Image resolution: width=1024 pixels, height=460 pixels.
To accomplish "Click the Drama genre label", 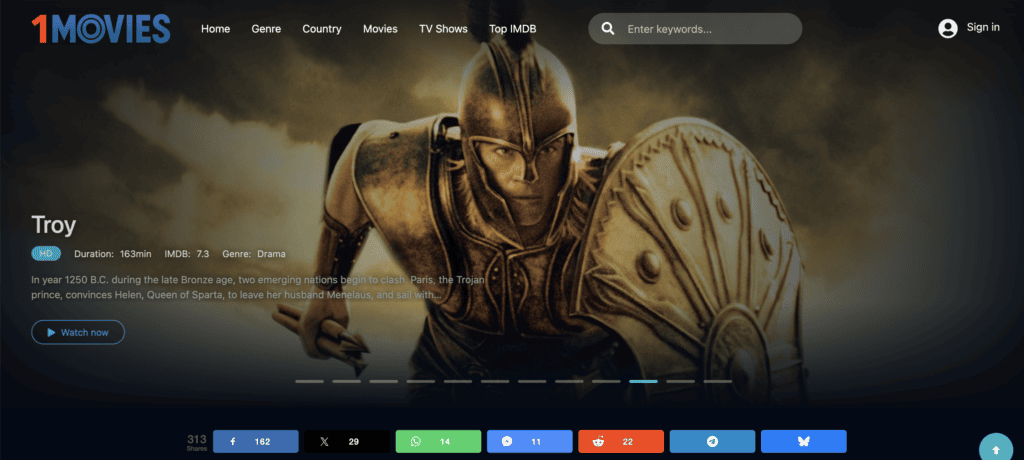I will 271,254.
